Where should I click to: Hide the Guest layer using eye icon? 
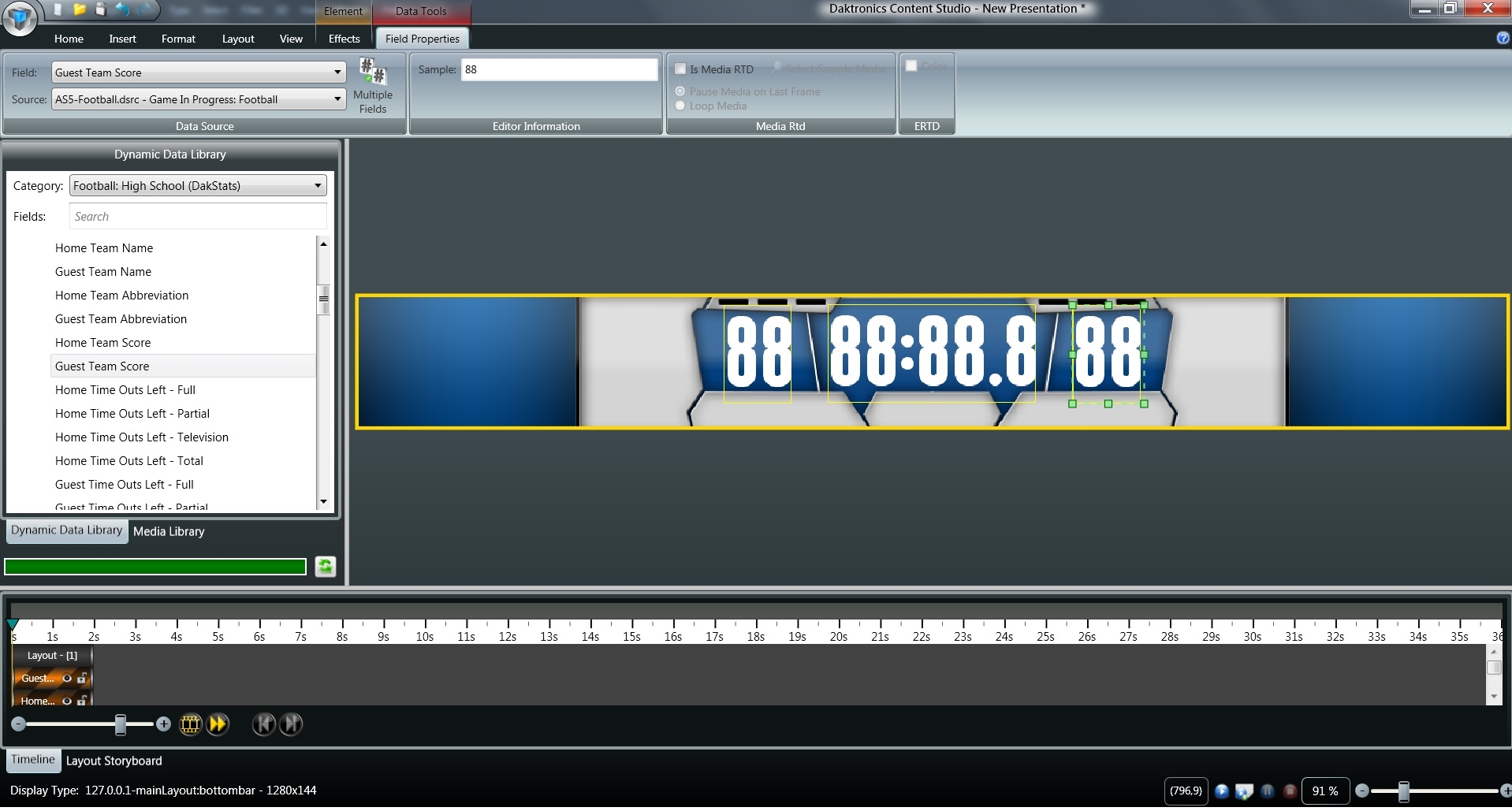(67, 678)
